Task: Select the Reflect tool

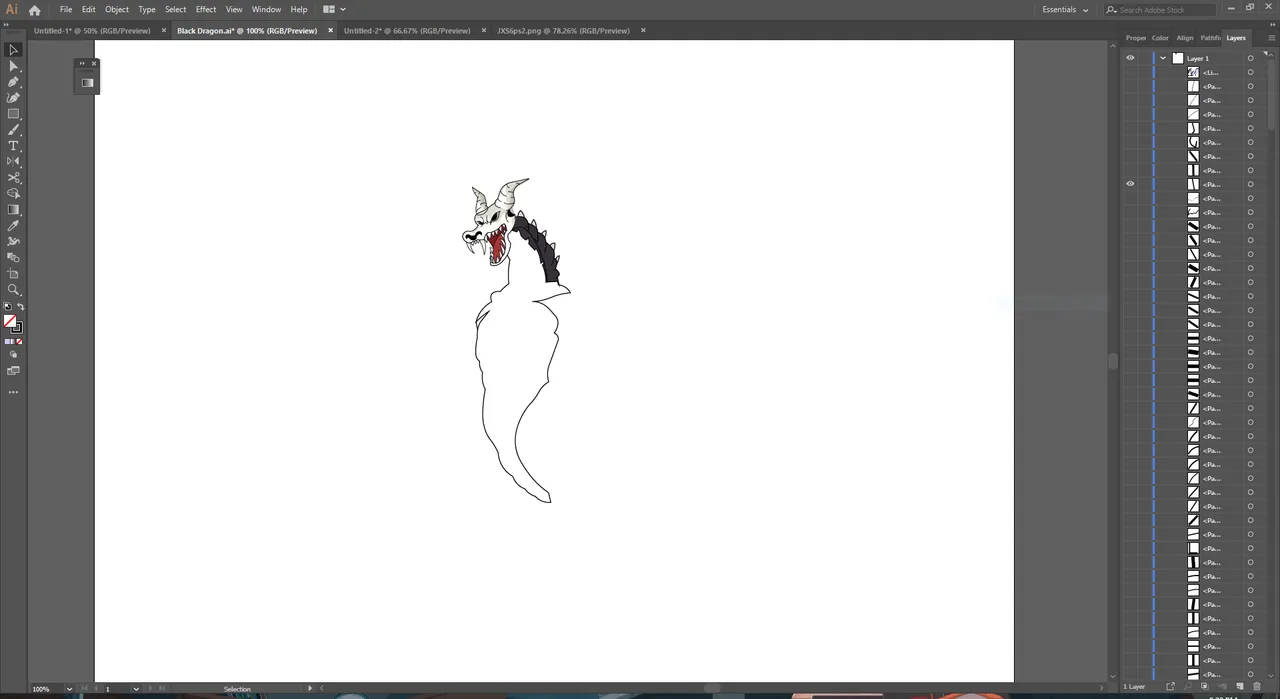Action: 13,162
